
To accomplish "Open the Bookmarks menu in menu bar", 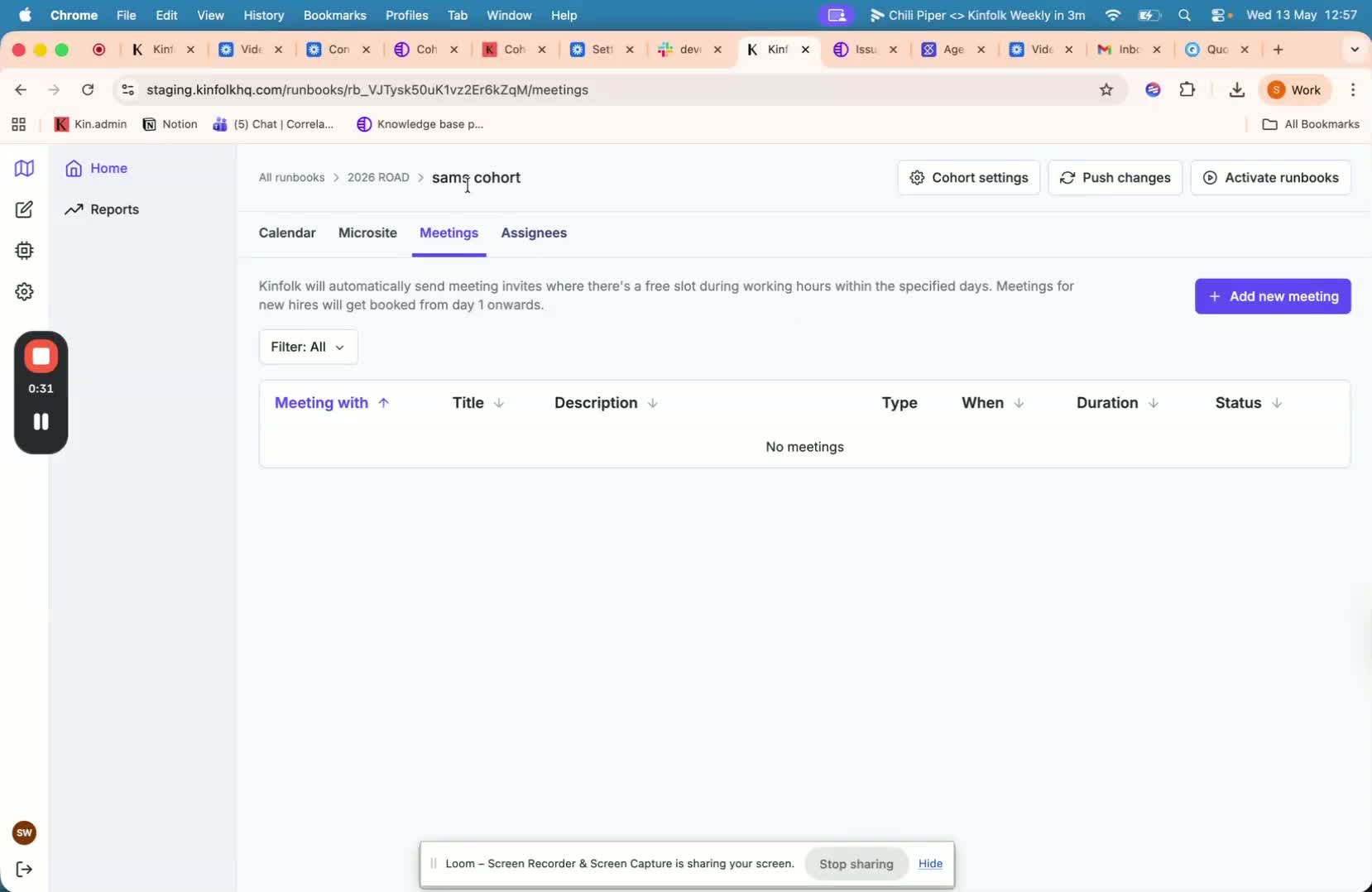I will click(335, 15).
